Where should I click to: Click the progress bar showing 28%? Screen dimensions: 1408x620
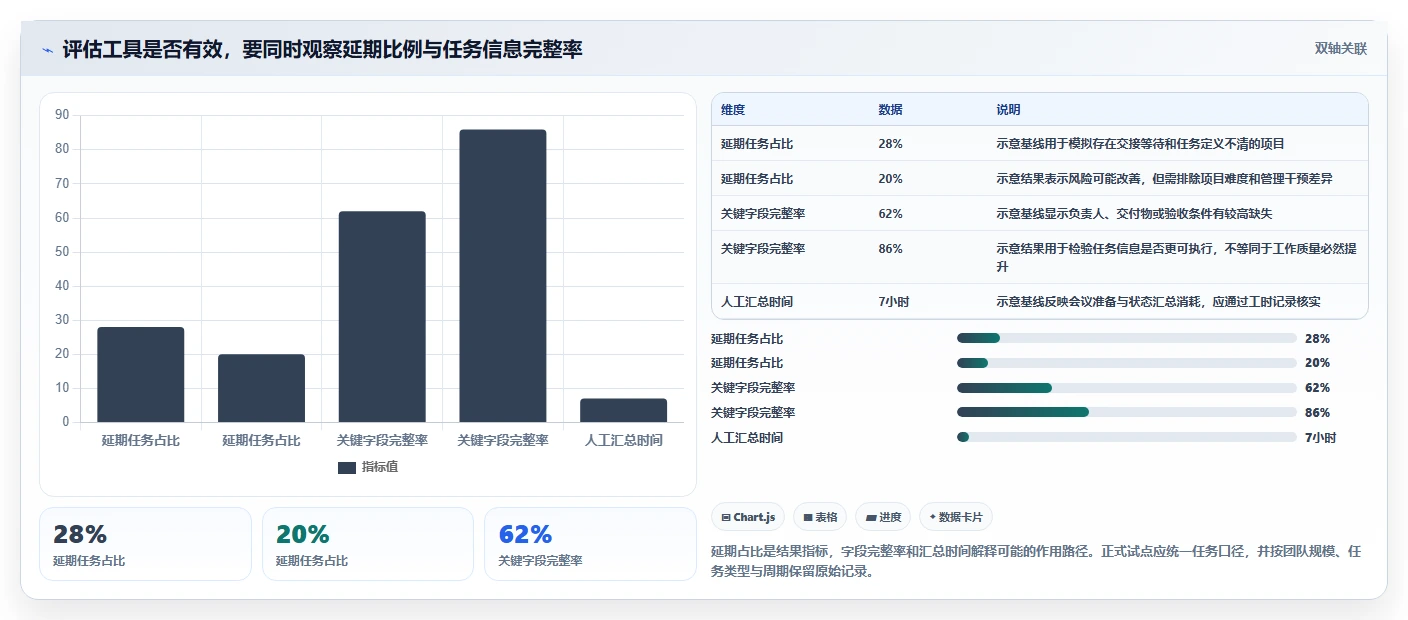click(1127, 339)
